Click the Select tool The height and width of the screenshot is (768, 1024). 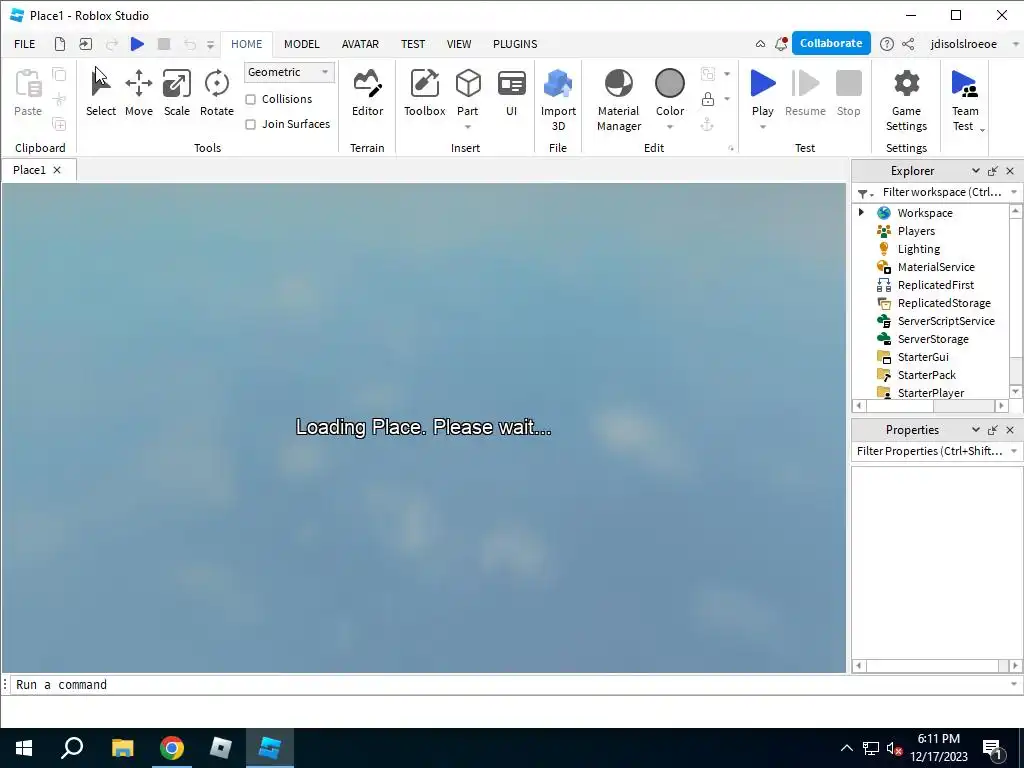tap(101, 93)
